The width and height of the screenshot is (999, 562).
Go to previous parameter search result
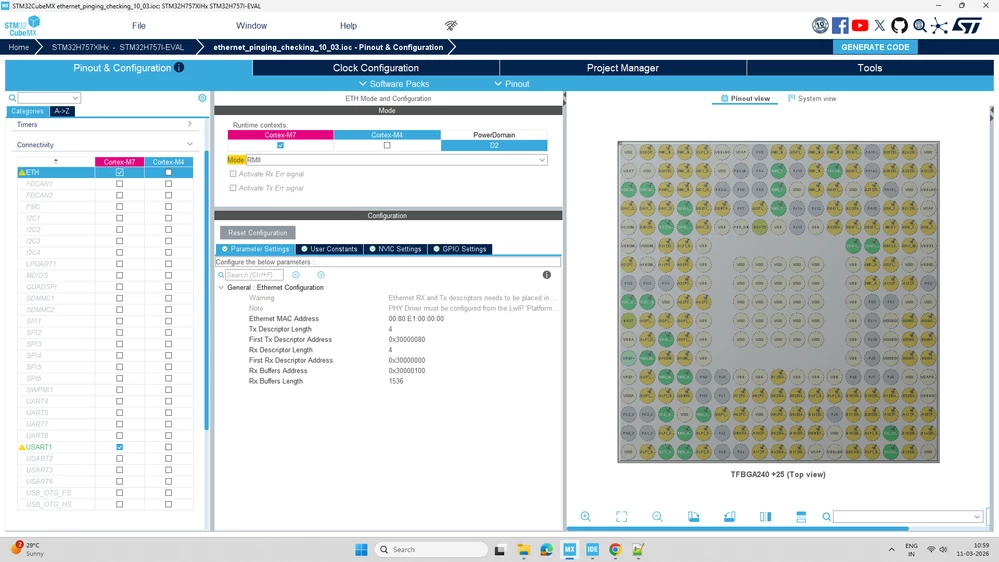pos(296,275)
